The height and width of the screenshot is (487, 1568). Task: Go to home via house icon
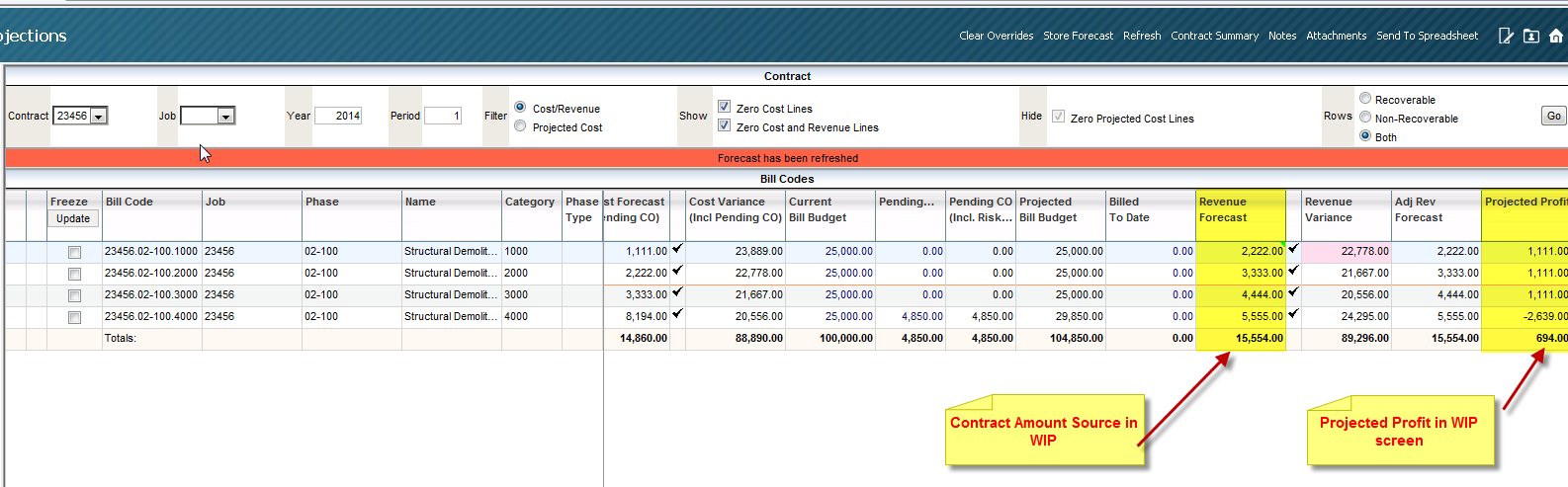(1556, 36)
